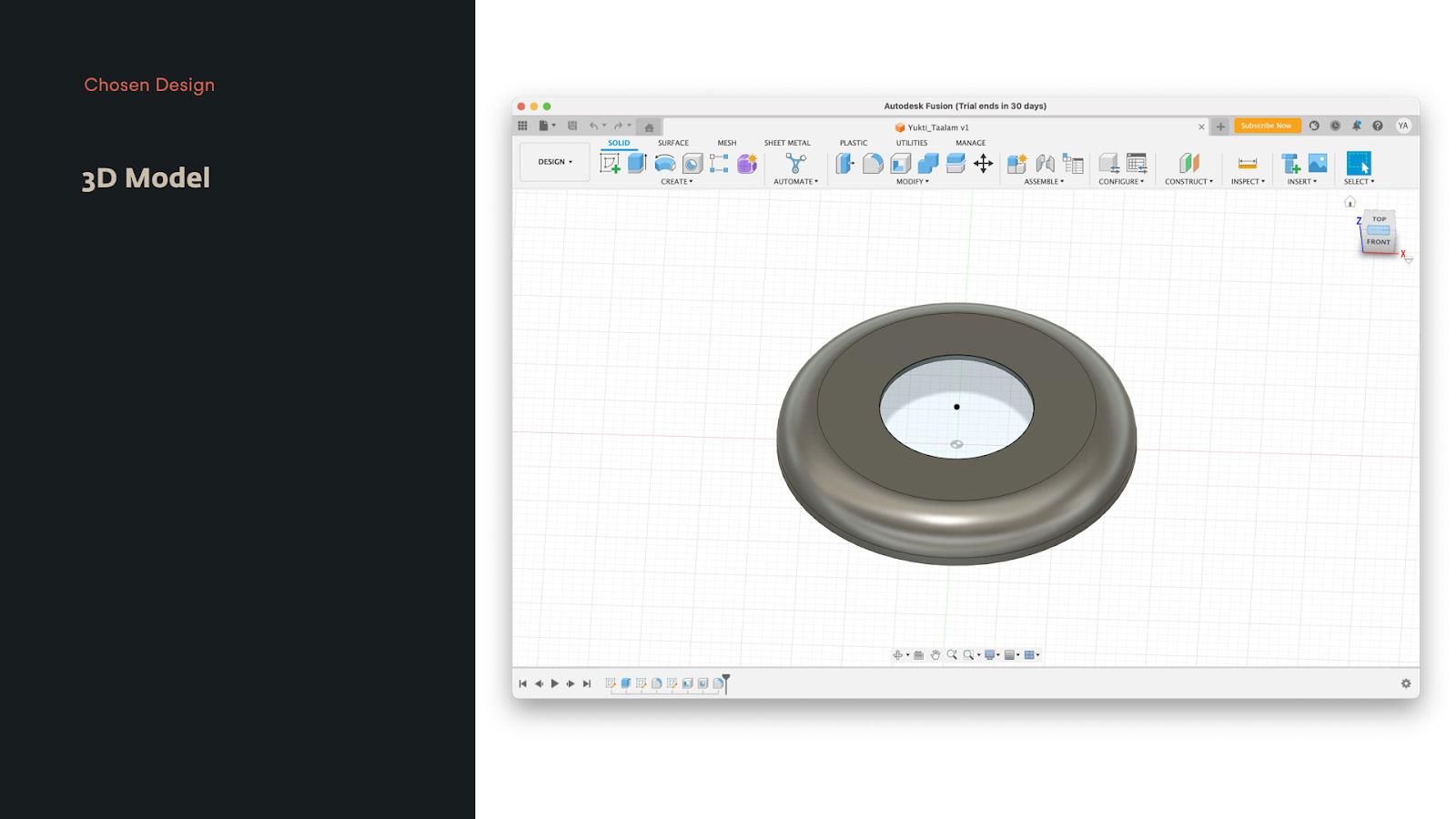Expand the MODIFY menu

(x=913, y=182)
